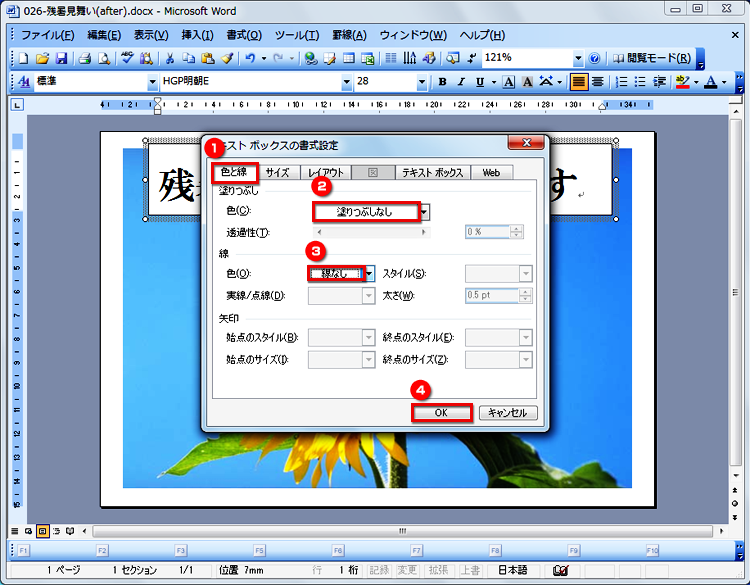
Task: Open the font name dropdown HGP明朝E
Action: (x=347, y=82)
